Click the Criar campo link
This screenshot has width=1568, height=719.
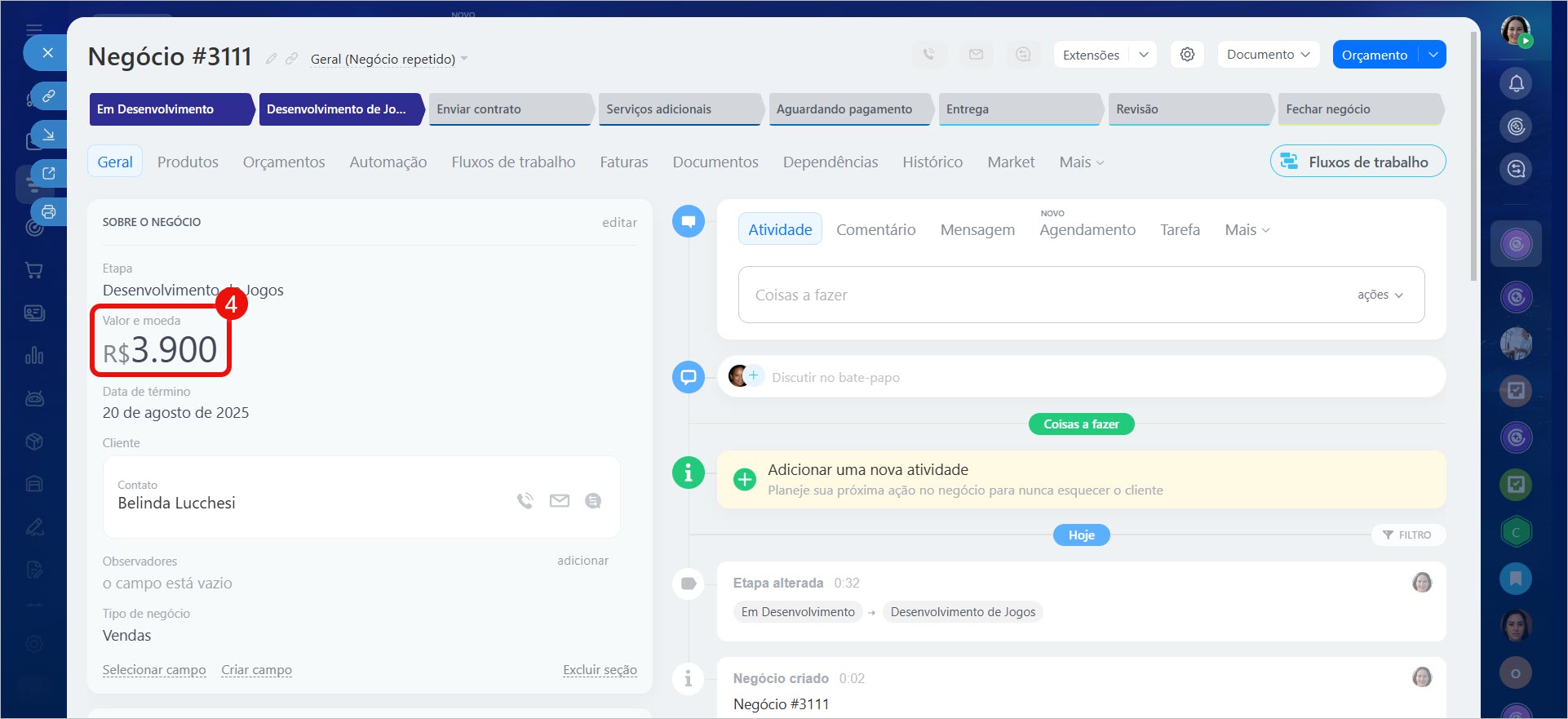256,670
